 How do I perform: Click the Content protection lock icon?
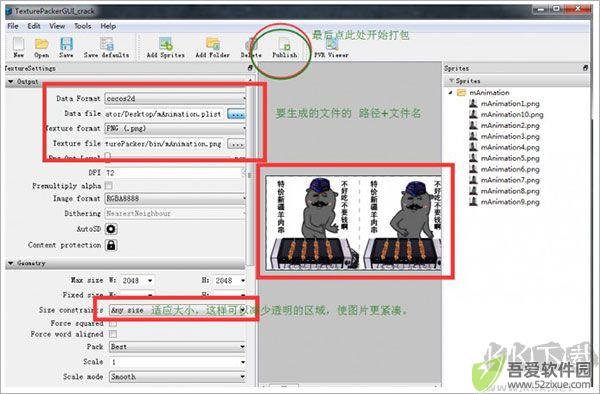coord(111,245)
